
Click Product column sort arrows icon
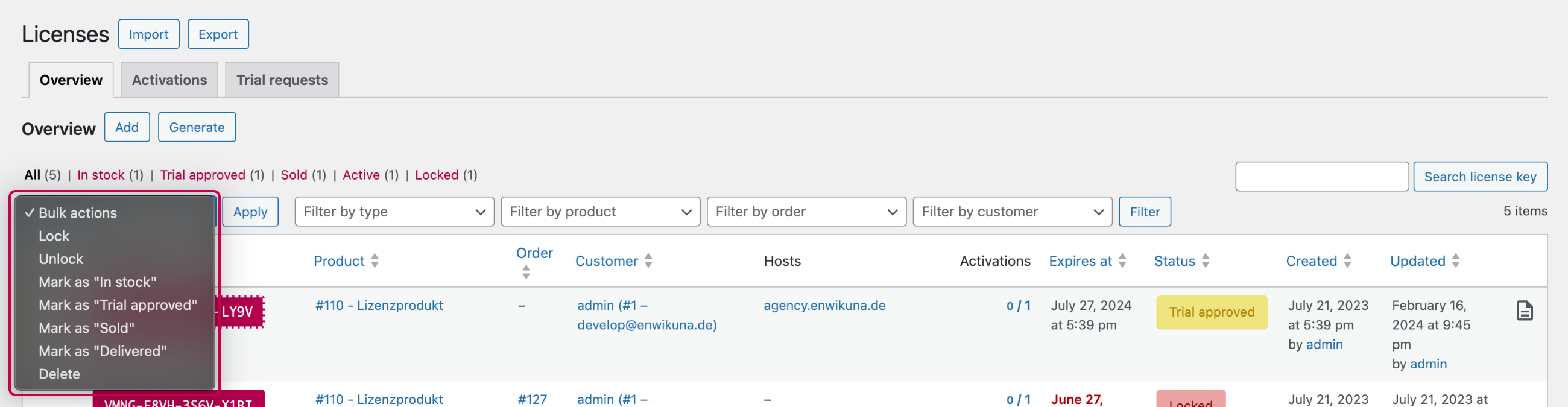pyautogui.click(x=375, y=261)
